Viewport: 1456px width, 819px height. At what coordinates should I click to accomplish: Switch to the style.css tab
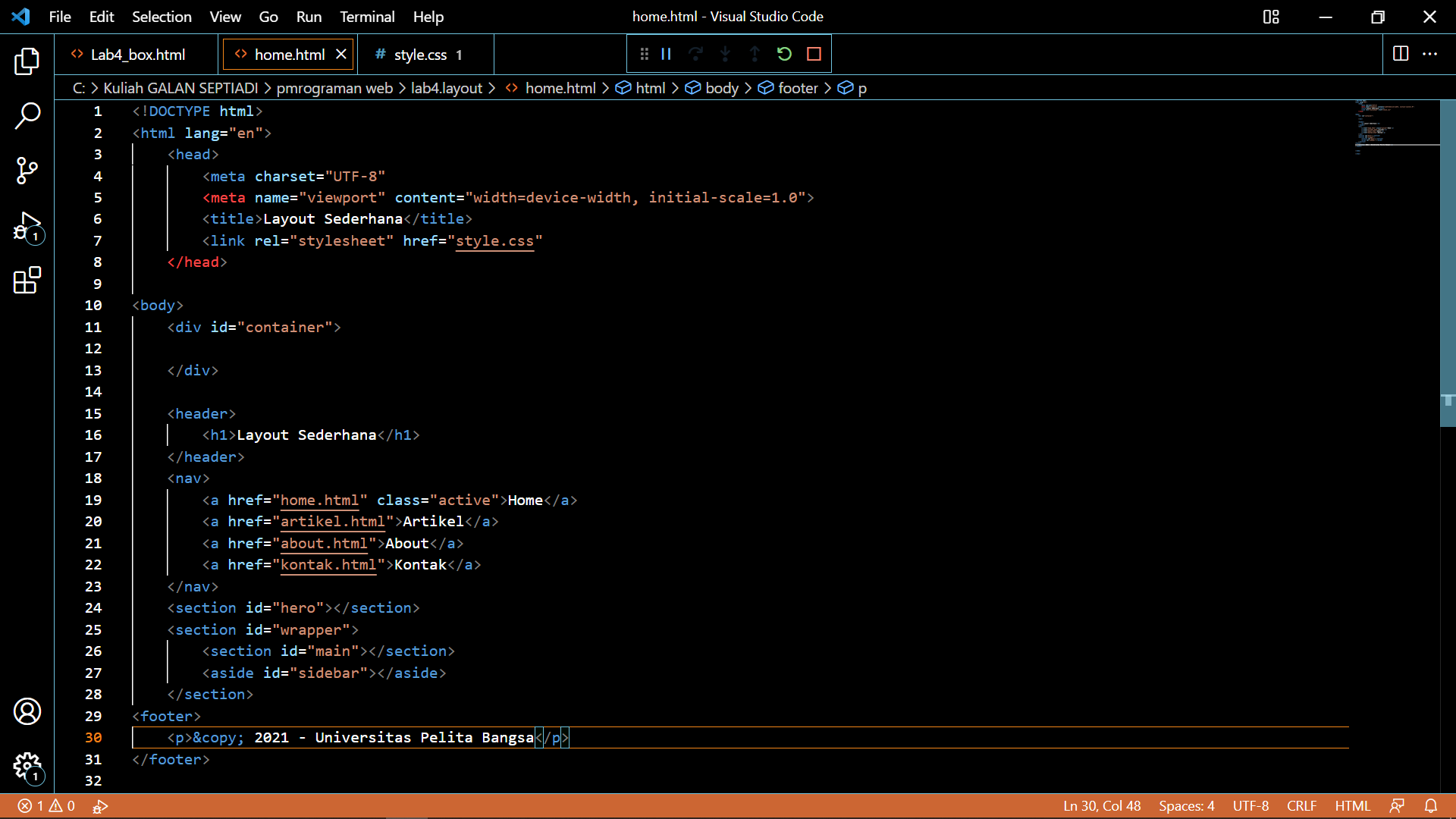tap(421, 54)
